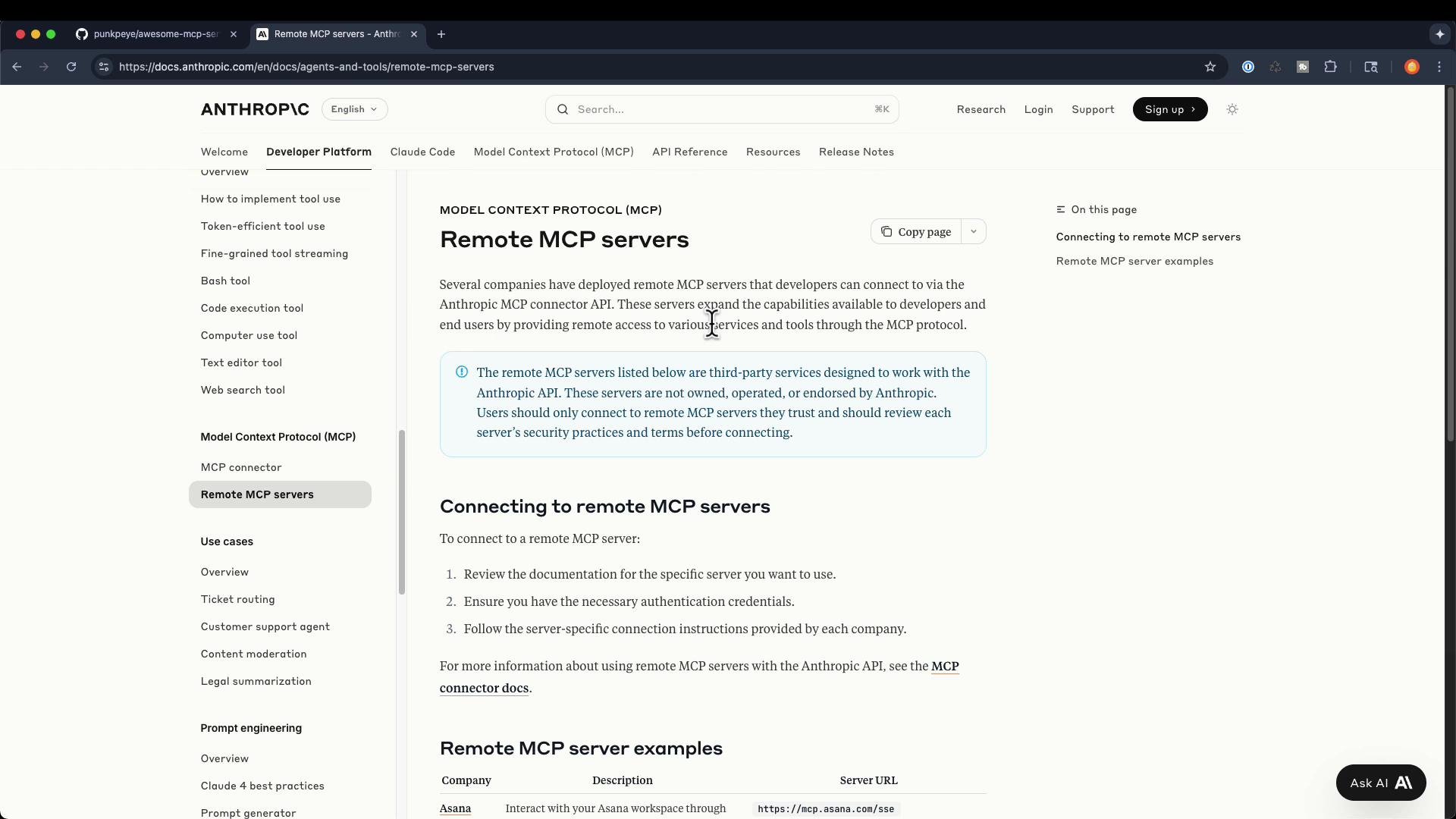Viewport: 1456px width, 819px height.
Task: Open the Welcome tab
Action: (x=224, y=152)
